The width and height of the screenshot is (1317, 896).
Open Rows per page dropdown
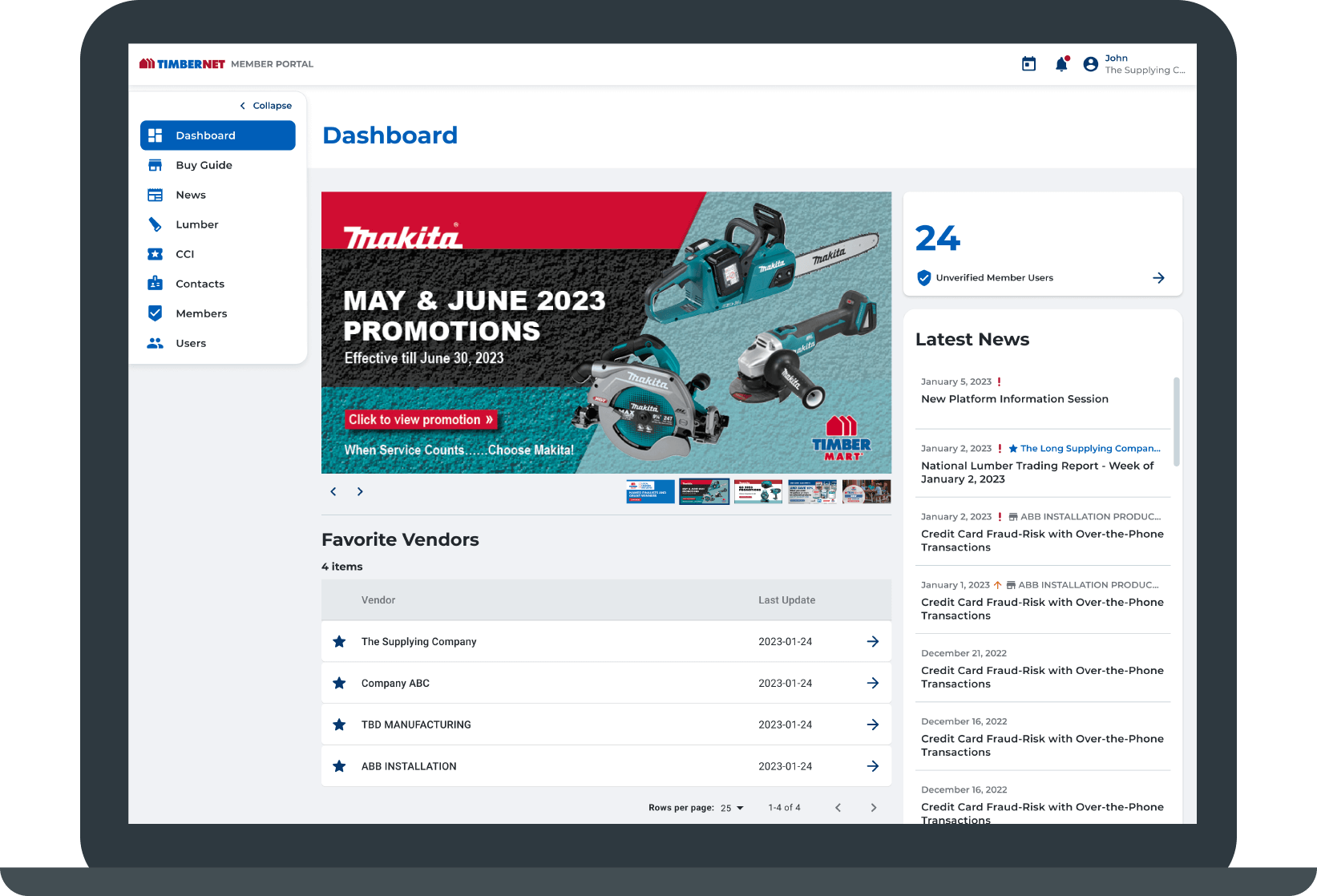(x=733, y=808)
